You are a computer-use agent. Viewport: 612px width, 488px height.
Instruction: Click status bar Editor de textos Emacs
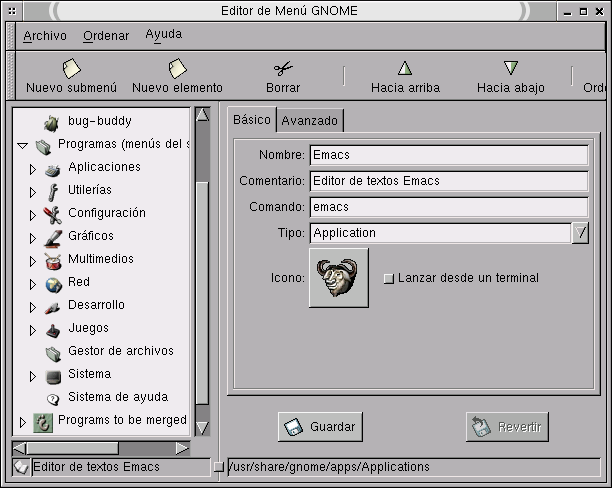[x=96, y=467]
